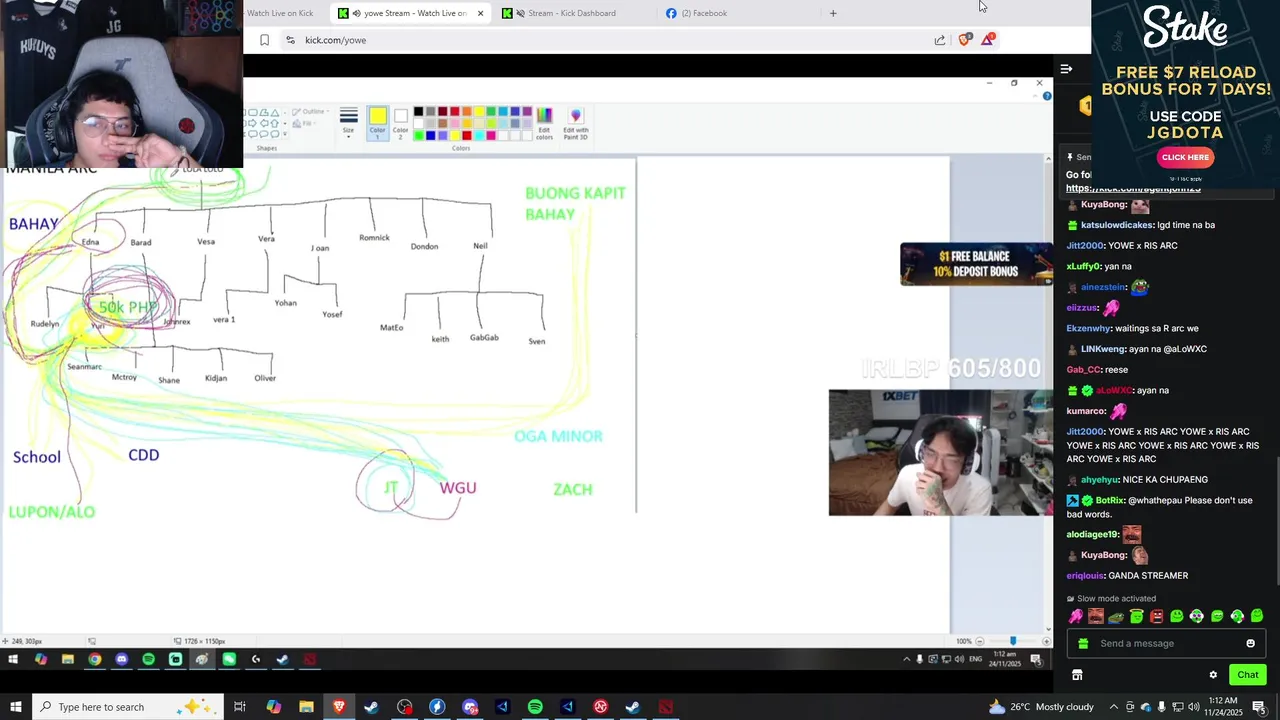
Task: Click the $1 free balance bonus banner
Action: pyautogui.click(x=976, y=264)
